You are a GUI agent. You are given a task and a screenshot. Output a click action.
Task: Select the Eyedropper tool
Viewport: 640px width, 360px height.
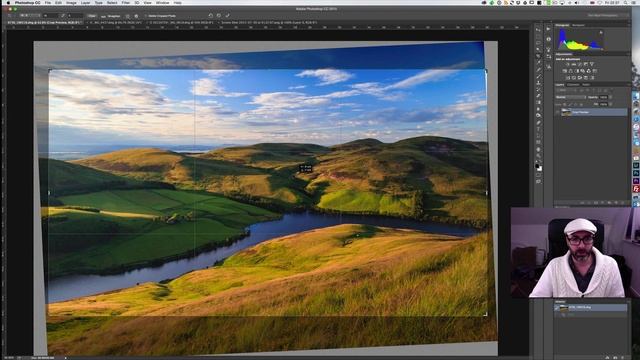coord(538,62)
